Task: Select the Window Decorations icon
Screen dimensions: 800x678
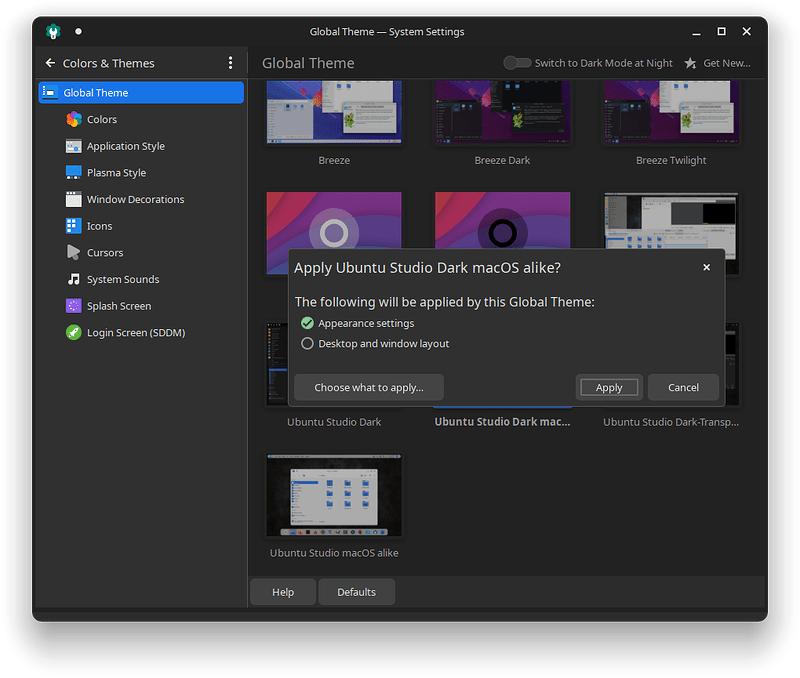Action: tap(73, 199)
